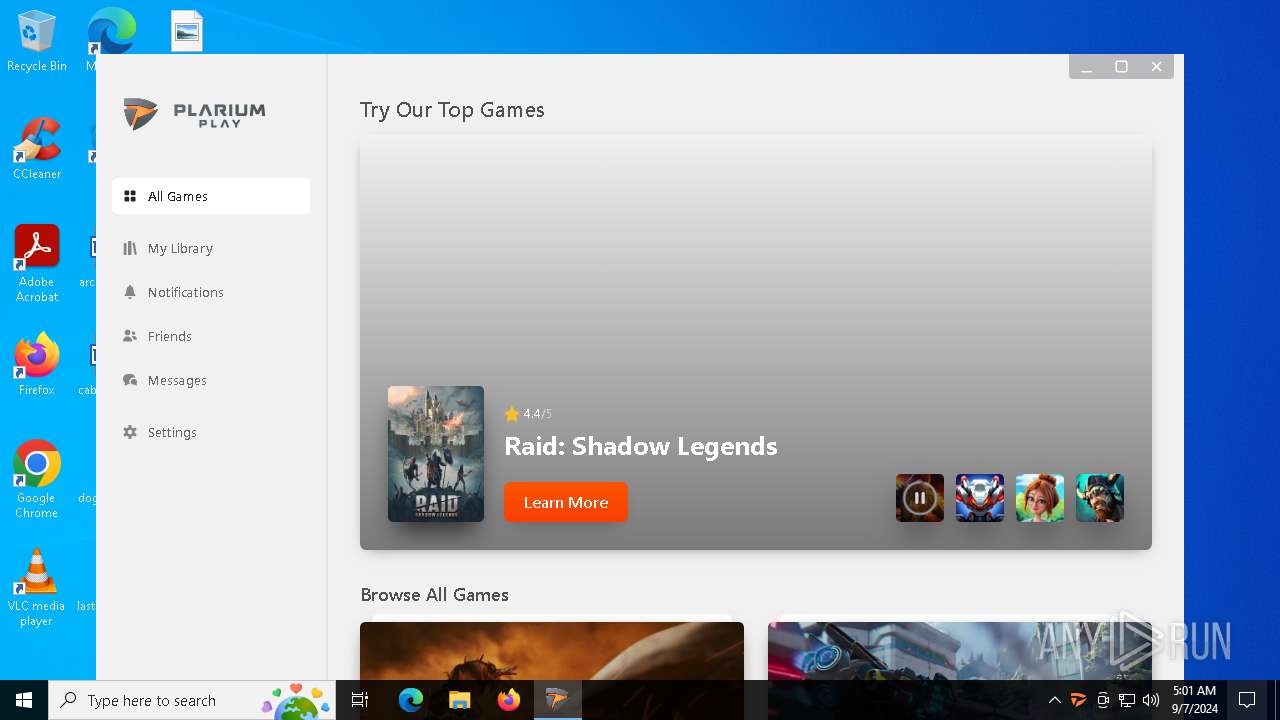Select the Microsoft Edge desktop icon

[x=110, y=32]
